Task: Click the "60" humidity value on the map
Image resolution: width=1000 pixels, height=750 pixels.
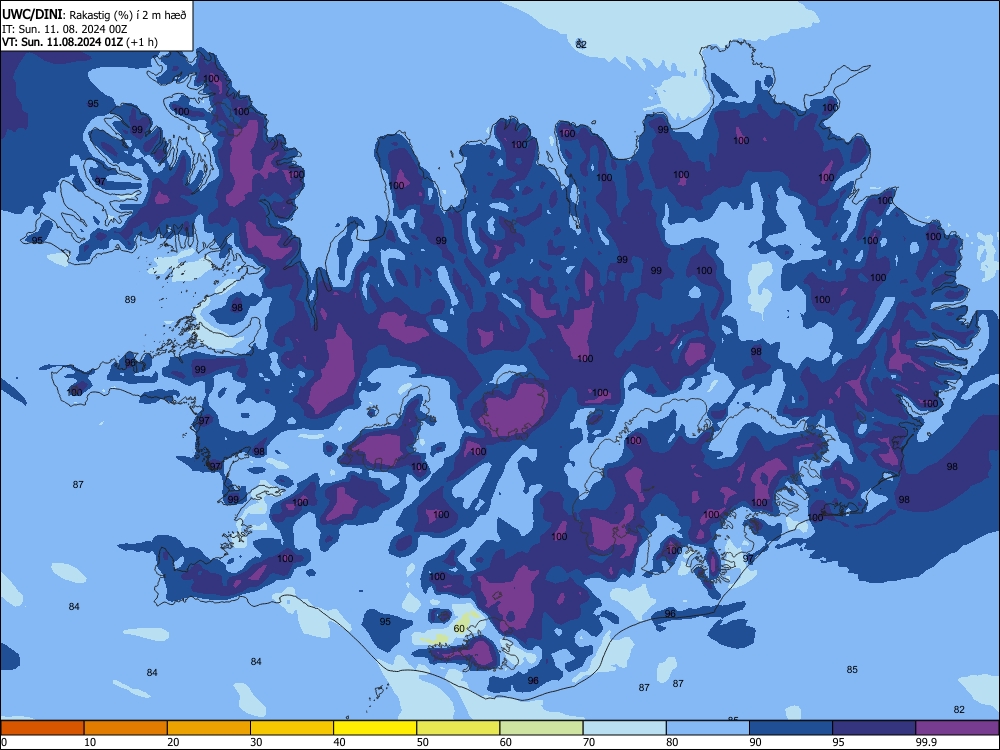Action: 459,629
